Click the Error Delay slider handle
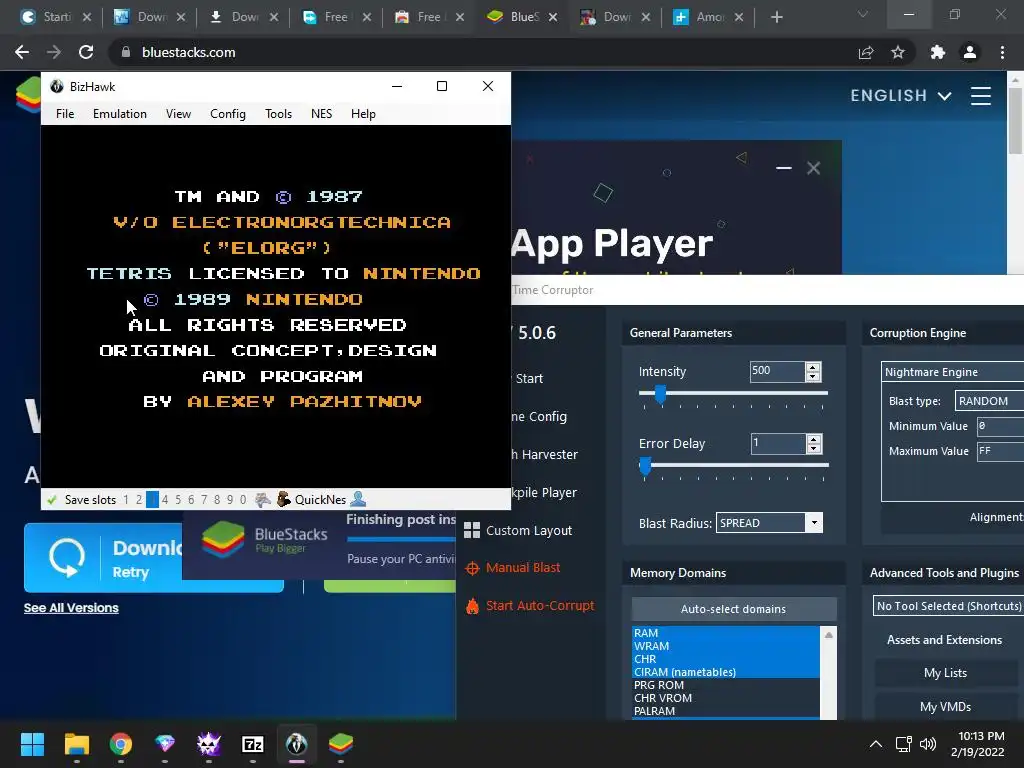This screenshot has width=1024, height=768. tap(645, 465)
